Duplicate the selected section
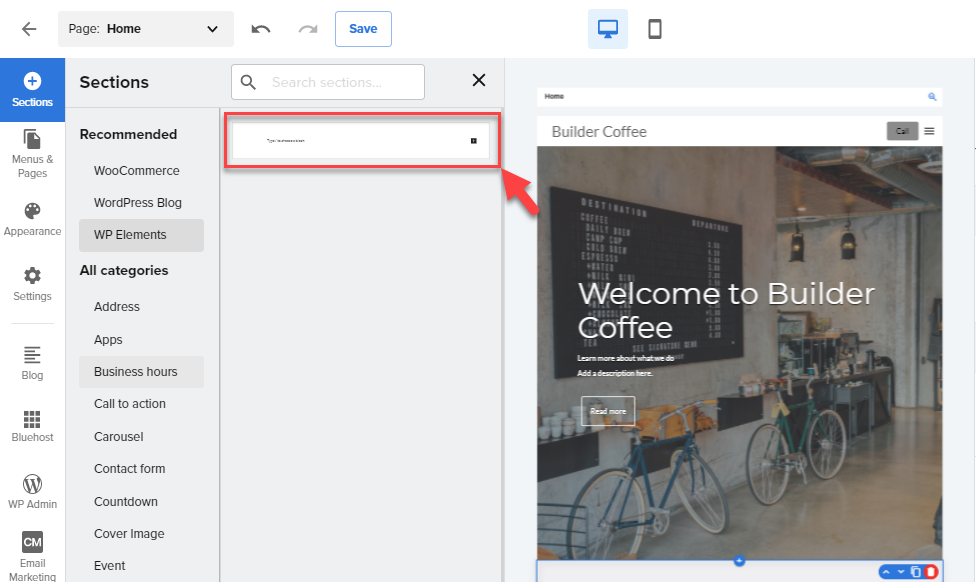This screenshot has height=582, width=976. click(916, 571)
